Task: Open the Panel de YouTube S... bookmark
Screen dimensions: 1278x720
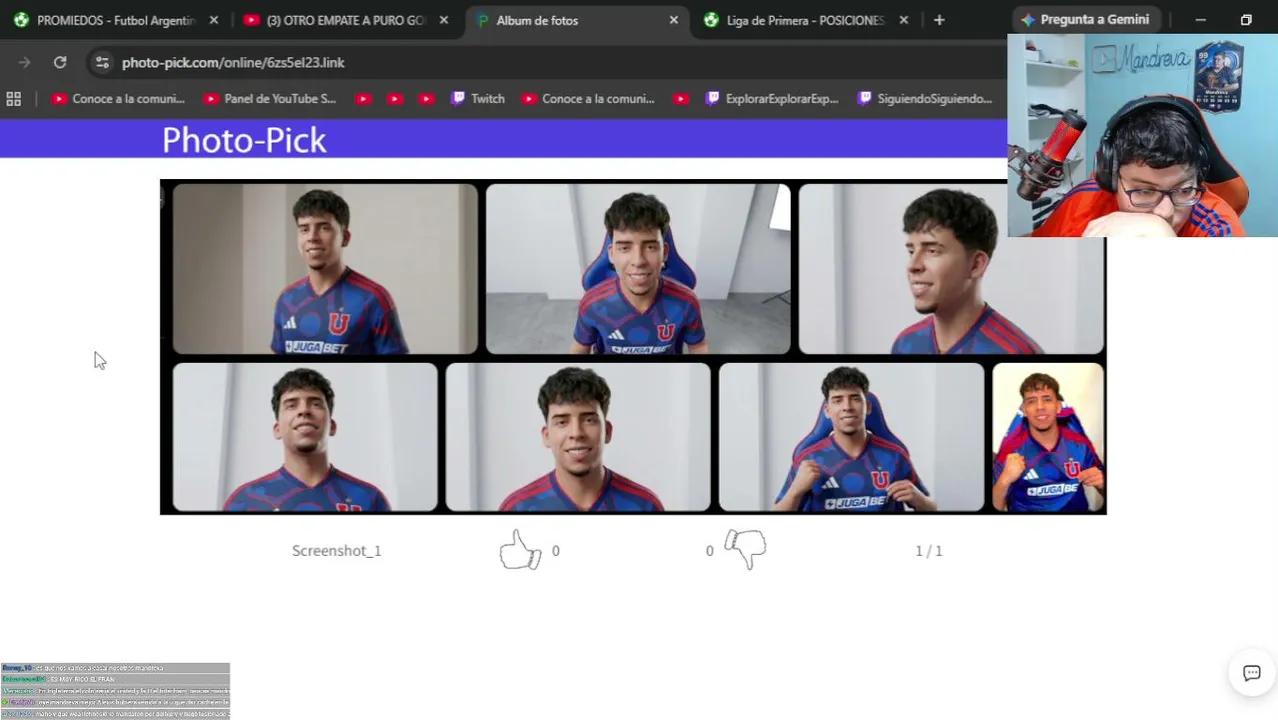Action: [269, 99]
